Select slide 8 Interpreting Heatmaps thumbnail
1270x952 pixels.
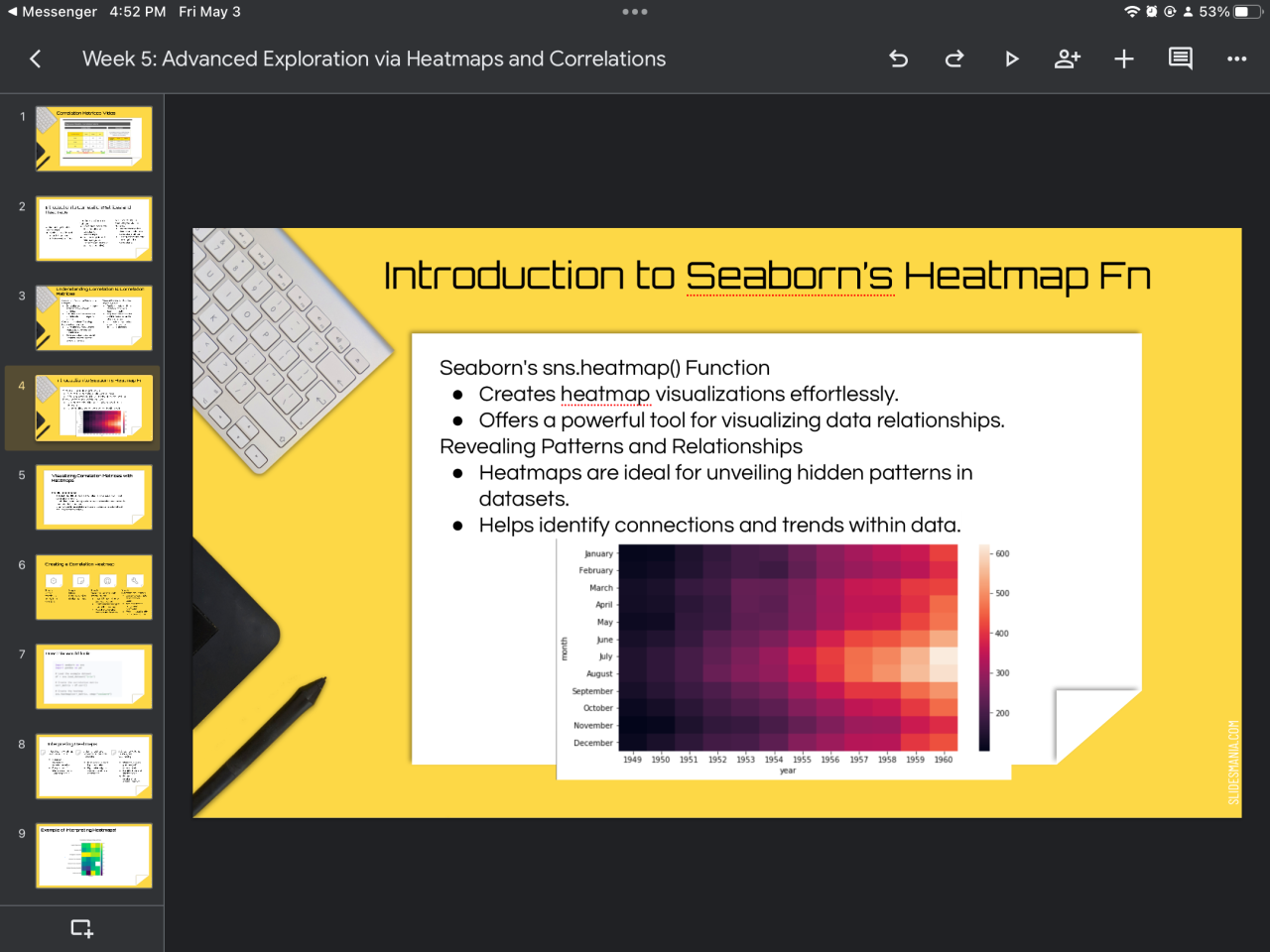[x=94, y=767]
